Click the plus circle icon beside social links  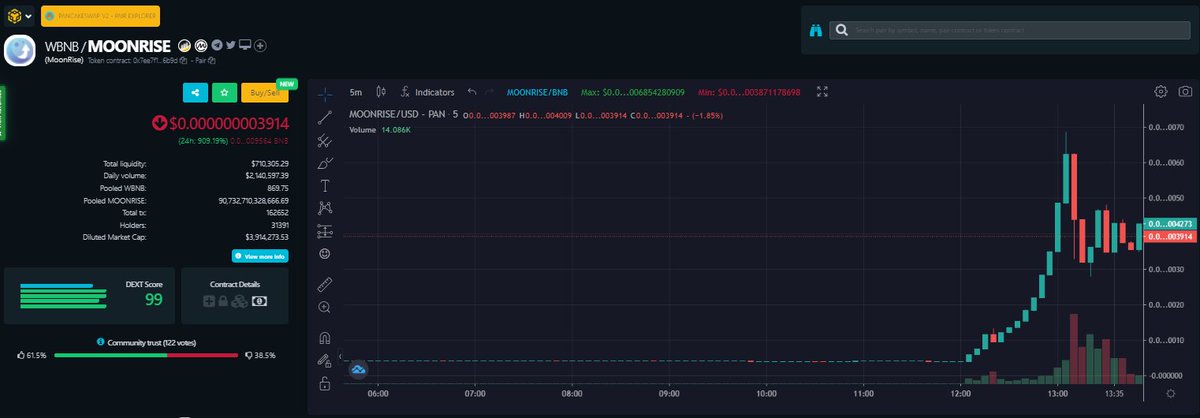[261, 45]
